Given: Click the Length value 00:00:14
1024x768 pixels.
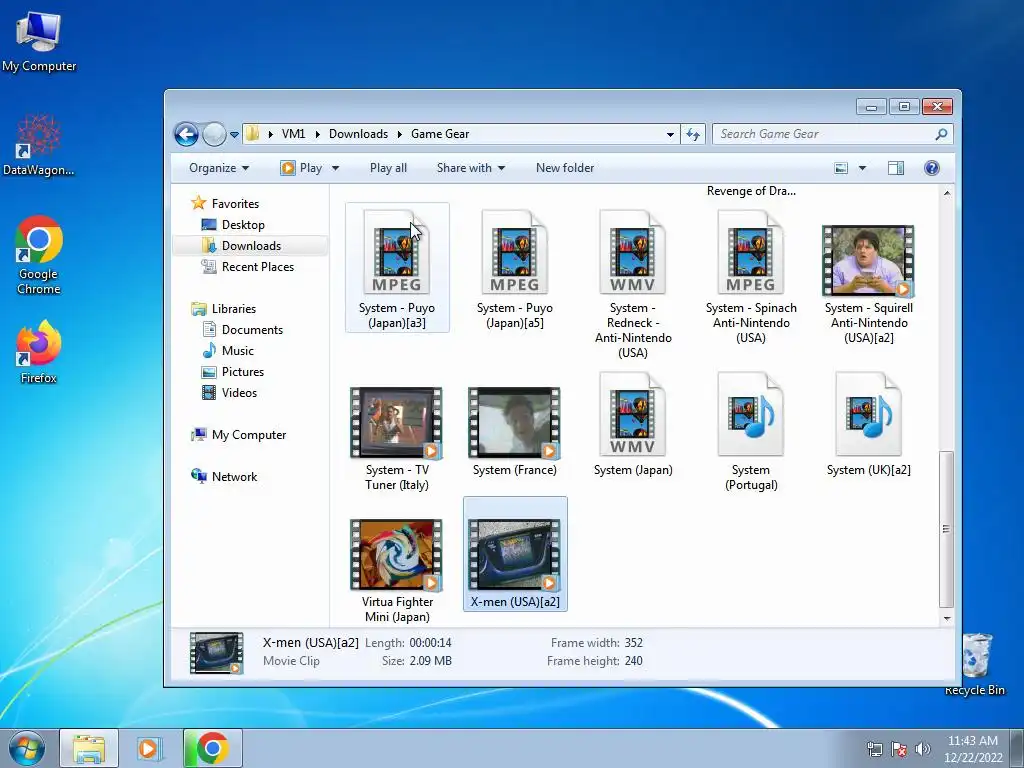Looking at the screenshot, I should pos(430,643).
